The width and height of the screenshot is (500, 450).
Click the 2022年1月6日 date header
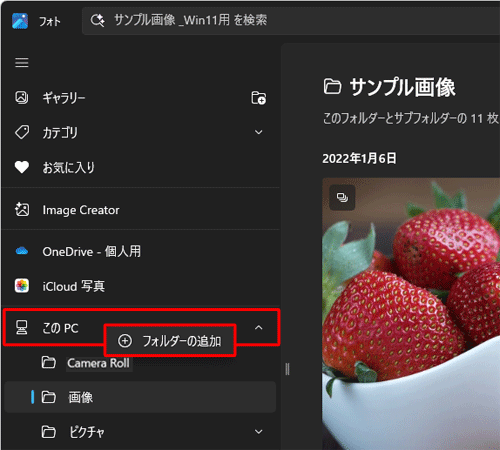[x=359, y=158]
